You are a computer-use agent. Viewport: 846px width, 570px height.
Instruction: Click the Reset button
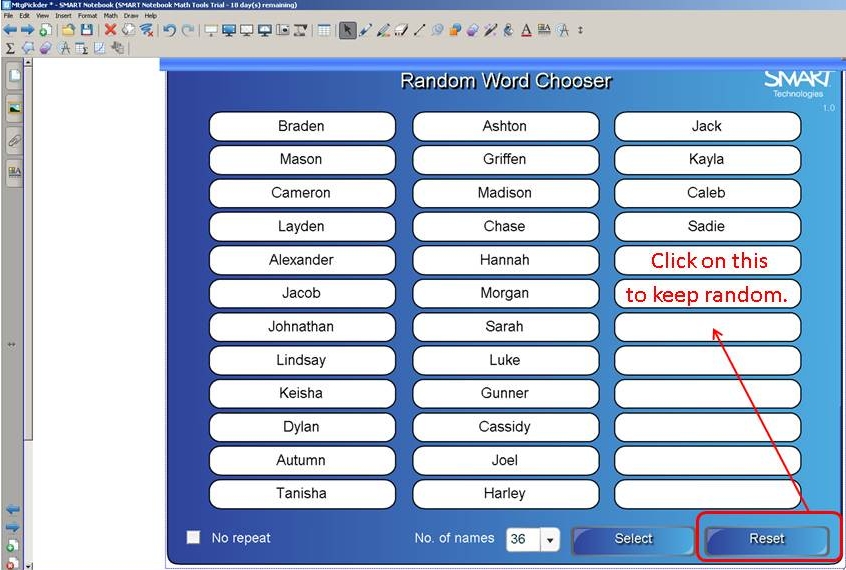pos(767,539)
